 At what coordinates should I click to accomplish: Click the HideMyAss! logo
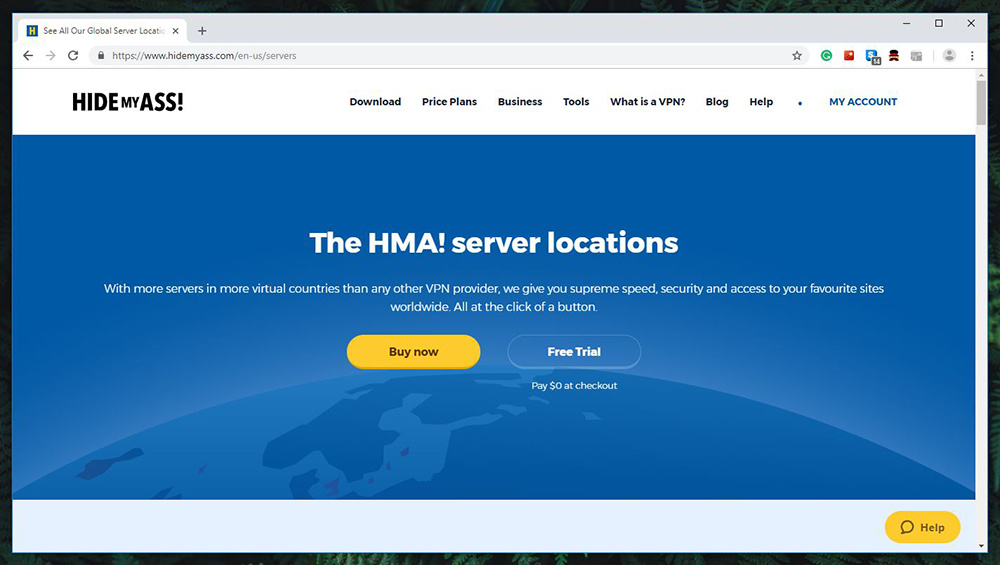coord(128,102)
